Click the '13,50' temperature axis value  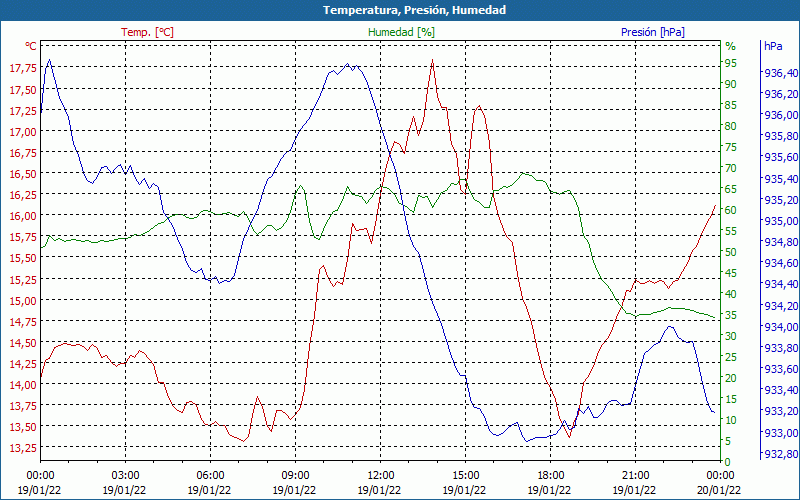[x=23, y=427]
